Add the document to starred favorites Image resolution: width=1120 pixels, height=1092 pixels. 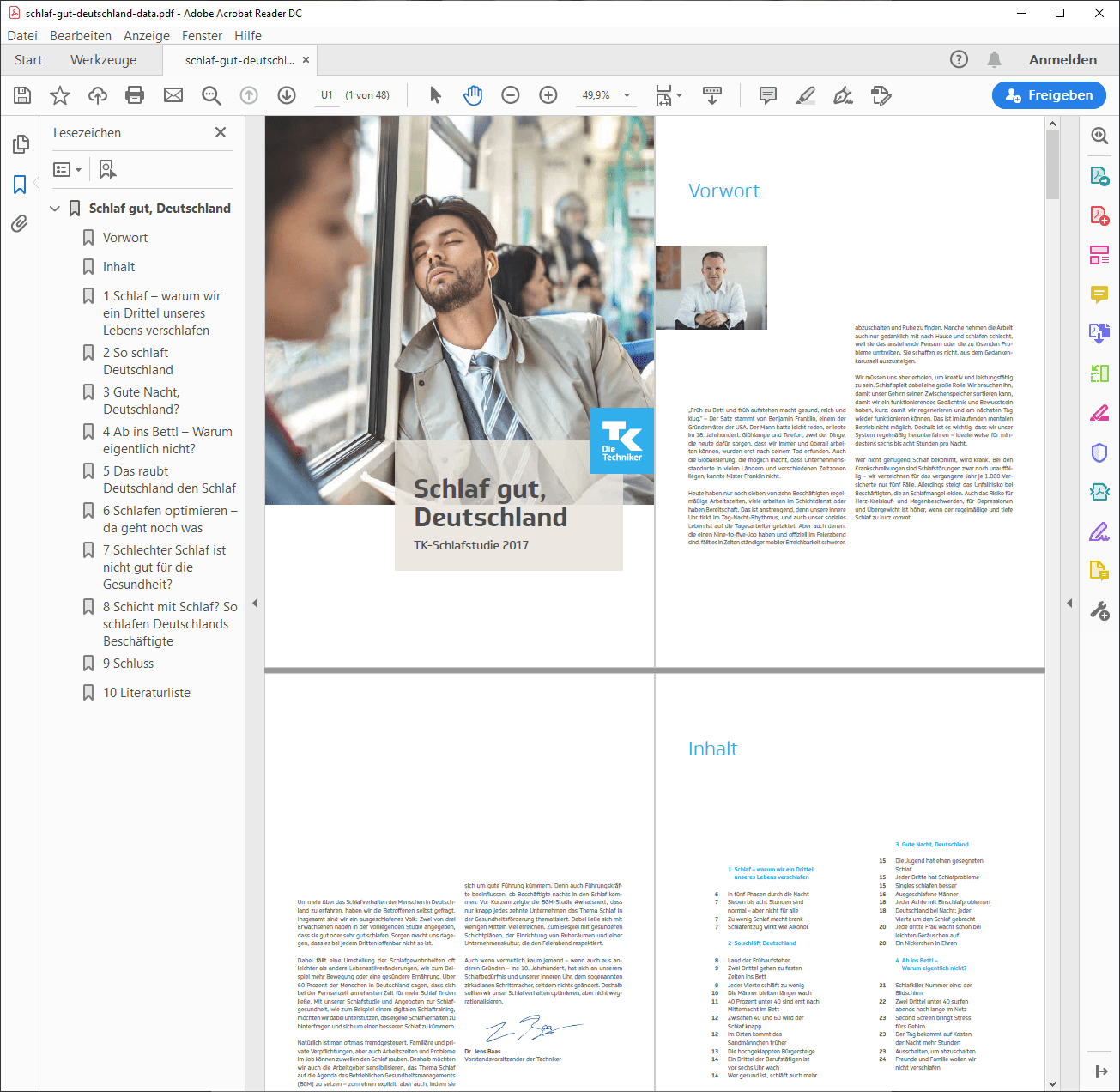(x=60, y=95)
